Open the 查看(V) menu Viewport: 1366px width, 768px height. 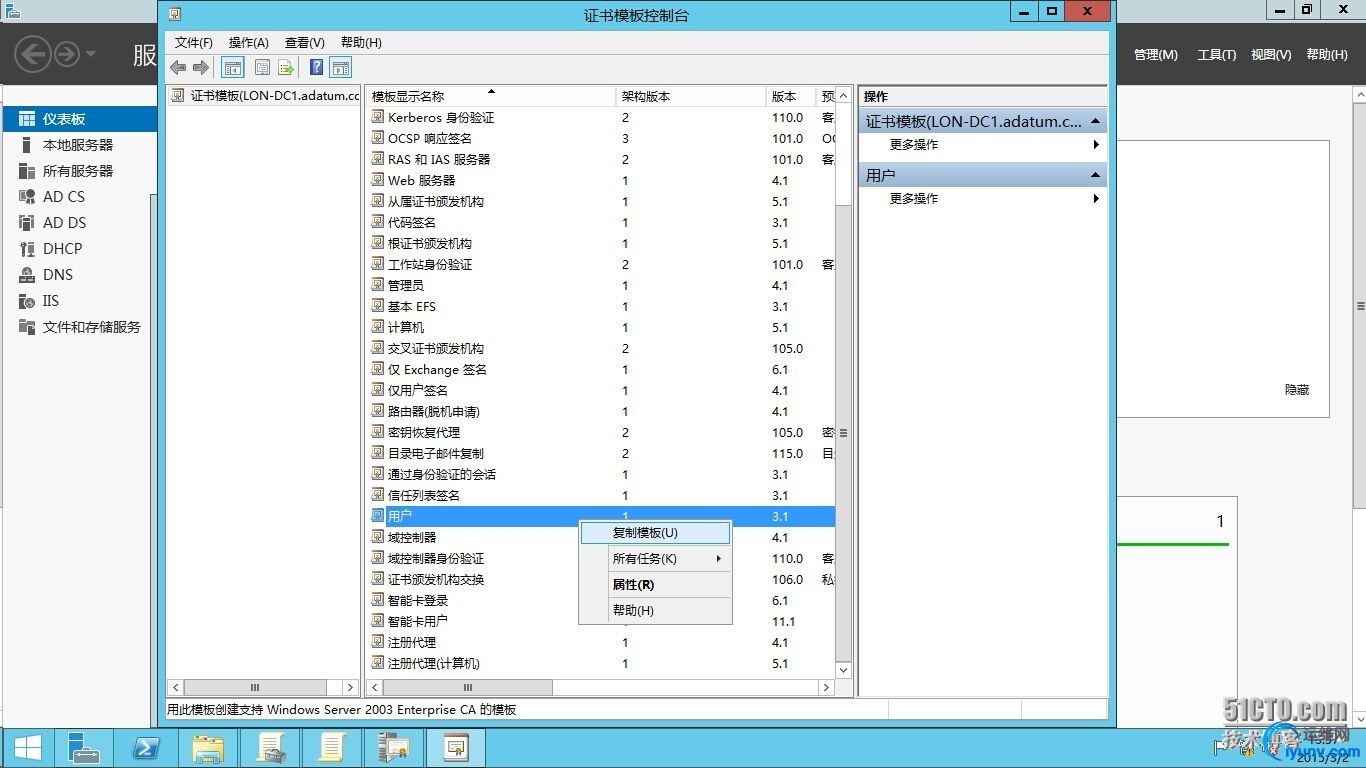[x=305, y=43]
